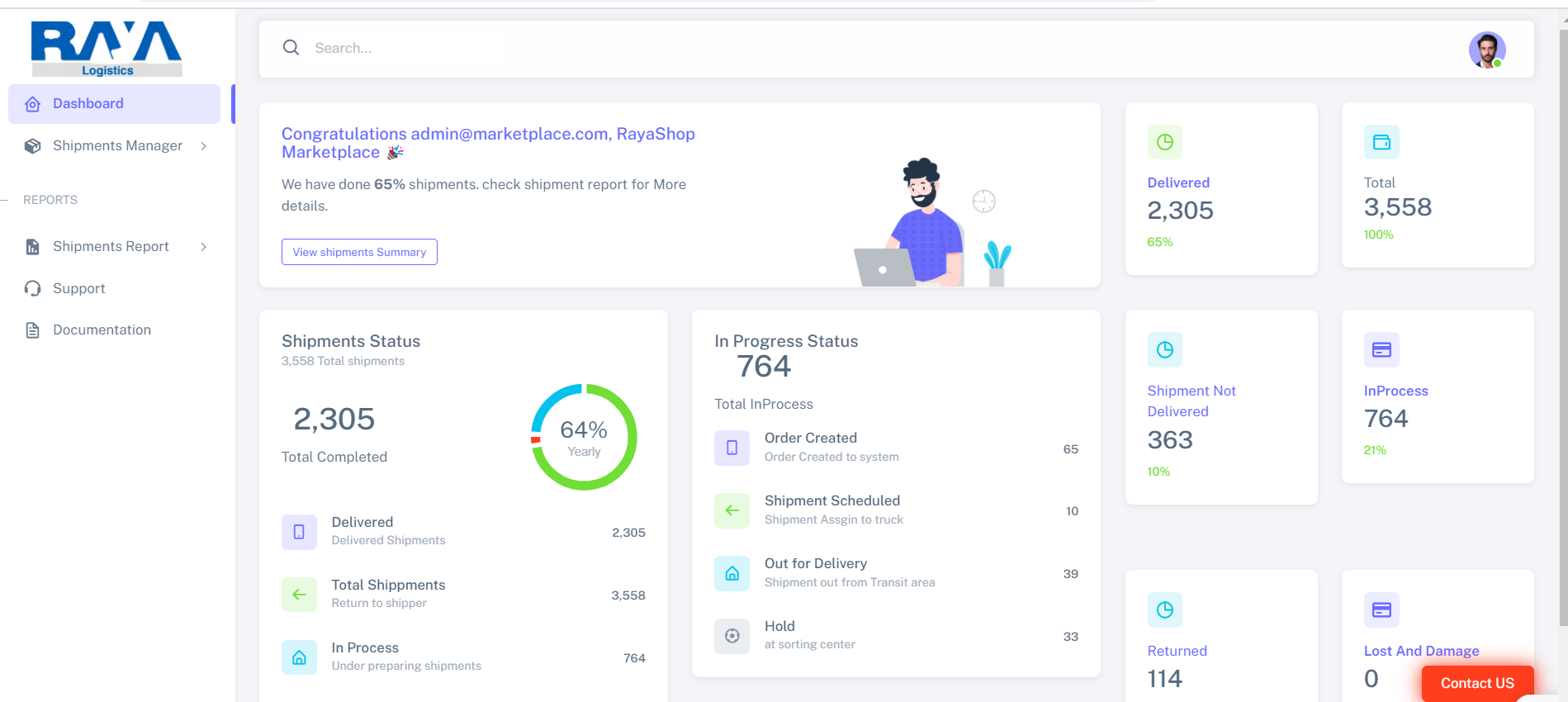Click the 64% Yearly progress ring

click(584, 437)
